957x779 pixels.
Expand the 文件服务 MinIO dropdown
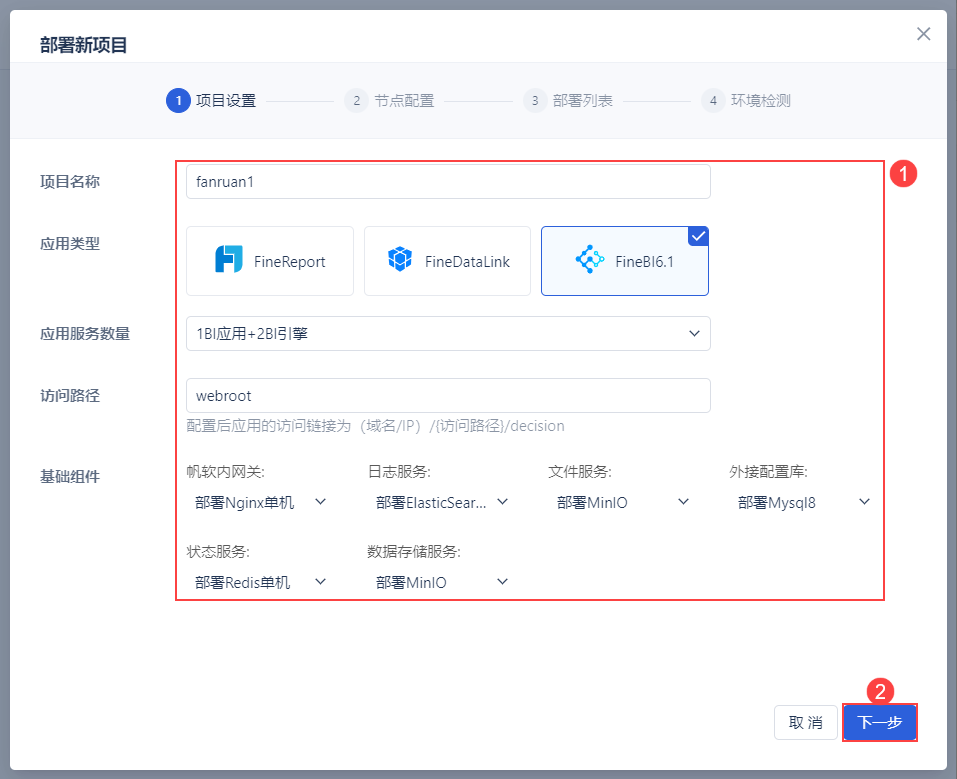pyautogui.click(x=623, y=502)
